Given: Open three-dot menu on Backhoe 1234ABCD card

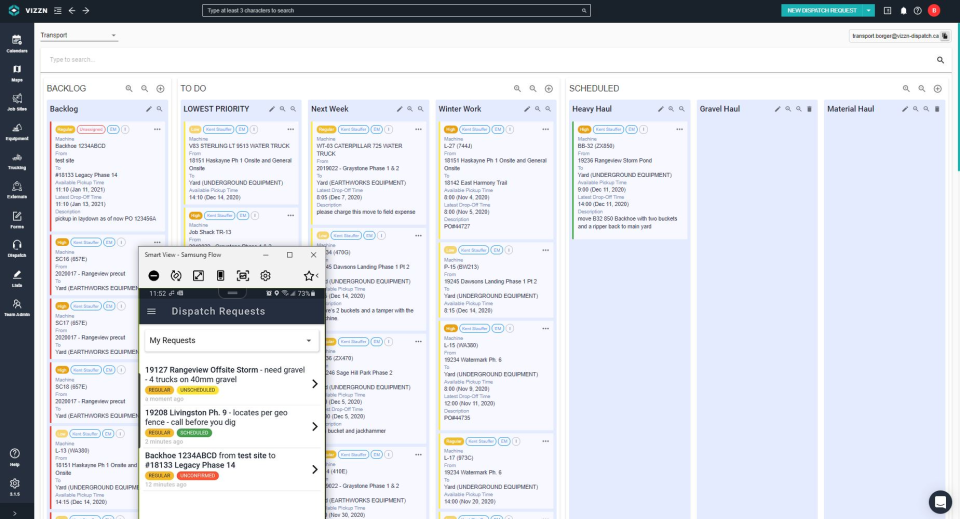Looking at the screenshot, I should click(157, 130).
